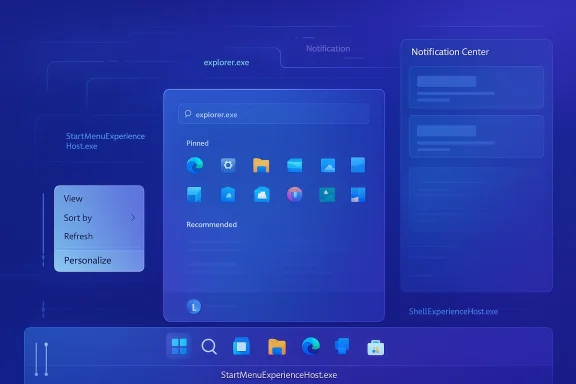Open the Microsoft Store bag taskbar icon
Viewport: 576px width, 384px height.
click(375, 348)
